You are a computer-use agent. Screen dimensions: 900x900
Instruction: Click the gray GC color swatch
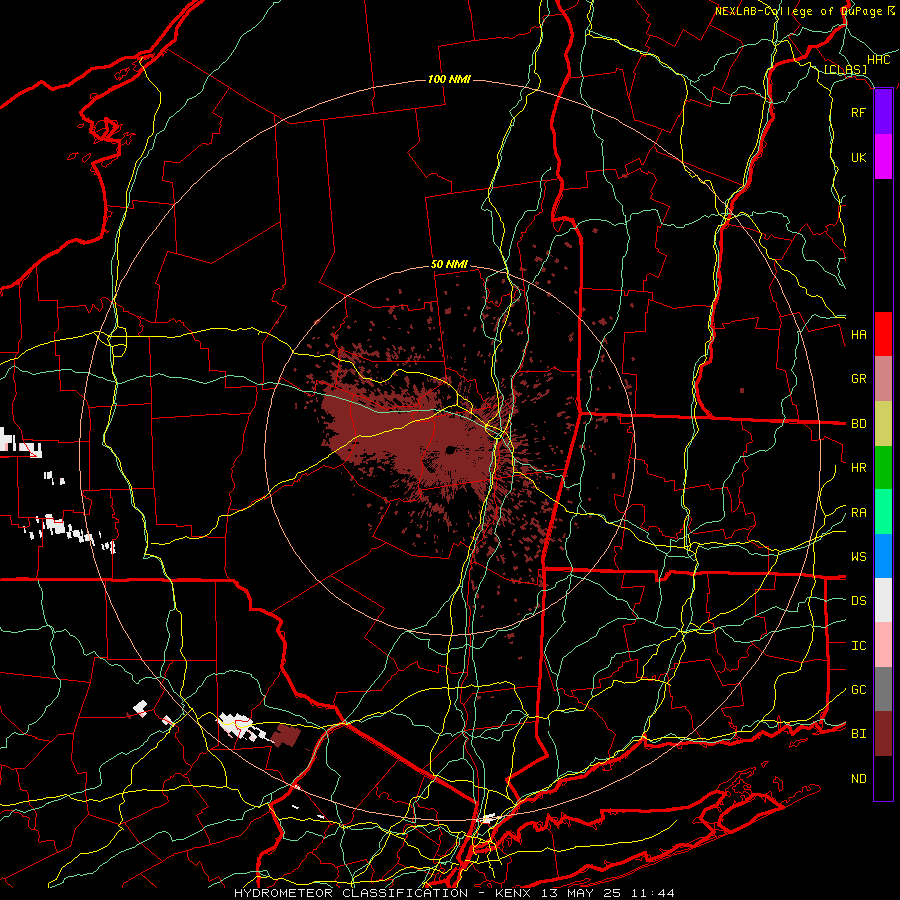tap(883, 689)
